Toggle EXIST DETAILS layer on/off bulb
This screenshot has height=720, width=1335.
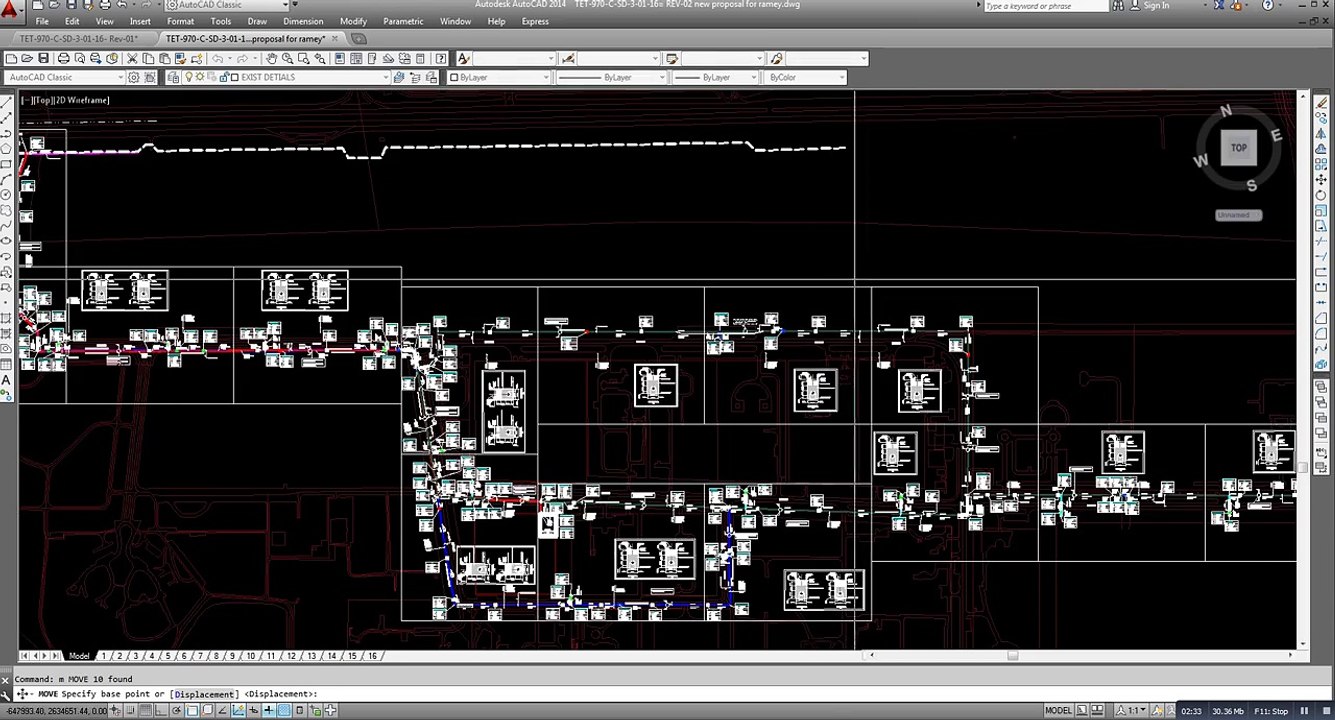click(x=188, y=77)
